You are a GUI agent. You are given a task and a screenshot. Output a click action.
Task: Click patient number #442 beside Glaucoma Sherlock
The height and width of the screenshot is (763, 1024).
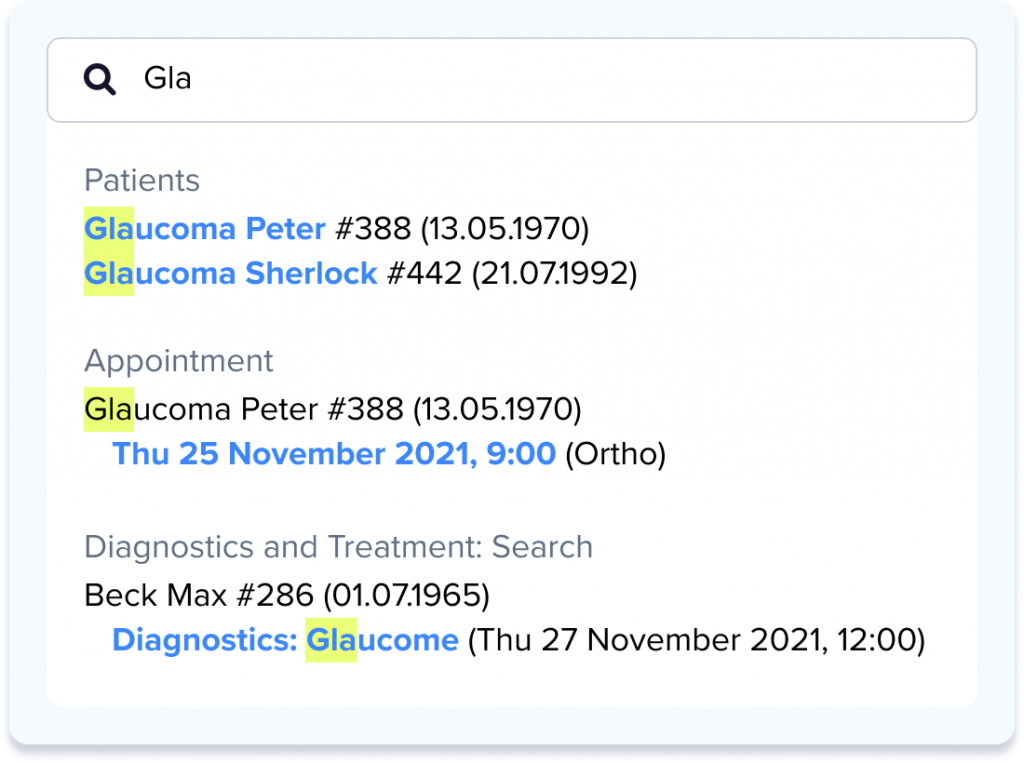pos(424,273)
